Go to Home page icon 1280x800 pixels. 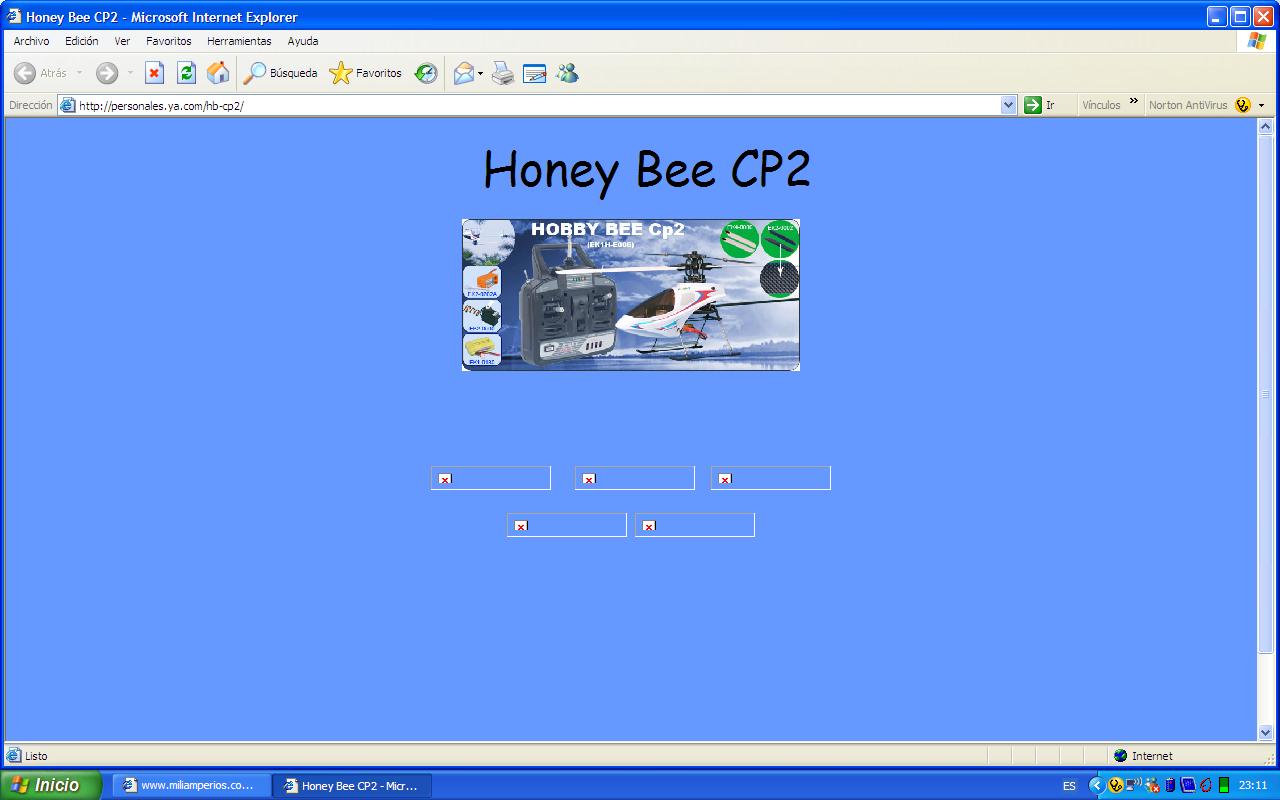pyautogui.click(x=218, y=73)
